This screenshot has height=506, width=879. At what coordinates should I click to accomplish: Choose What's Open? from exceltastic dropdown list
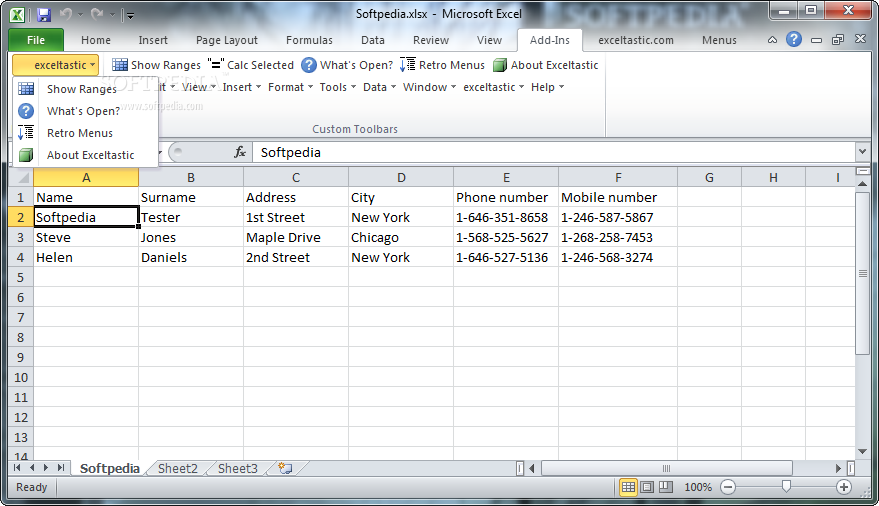pos(85,111)
